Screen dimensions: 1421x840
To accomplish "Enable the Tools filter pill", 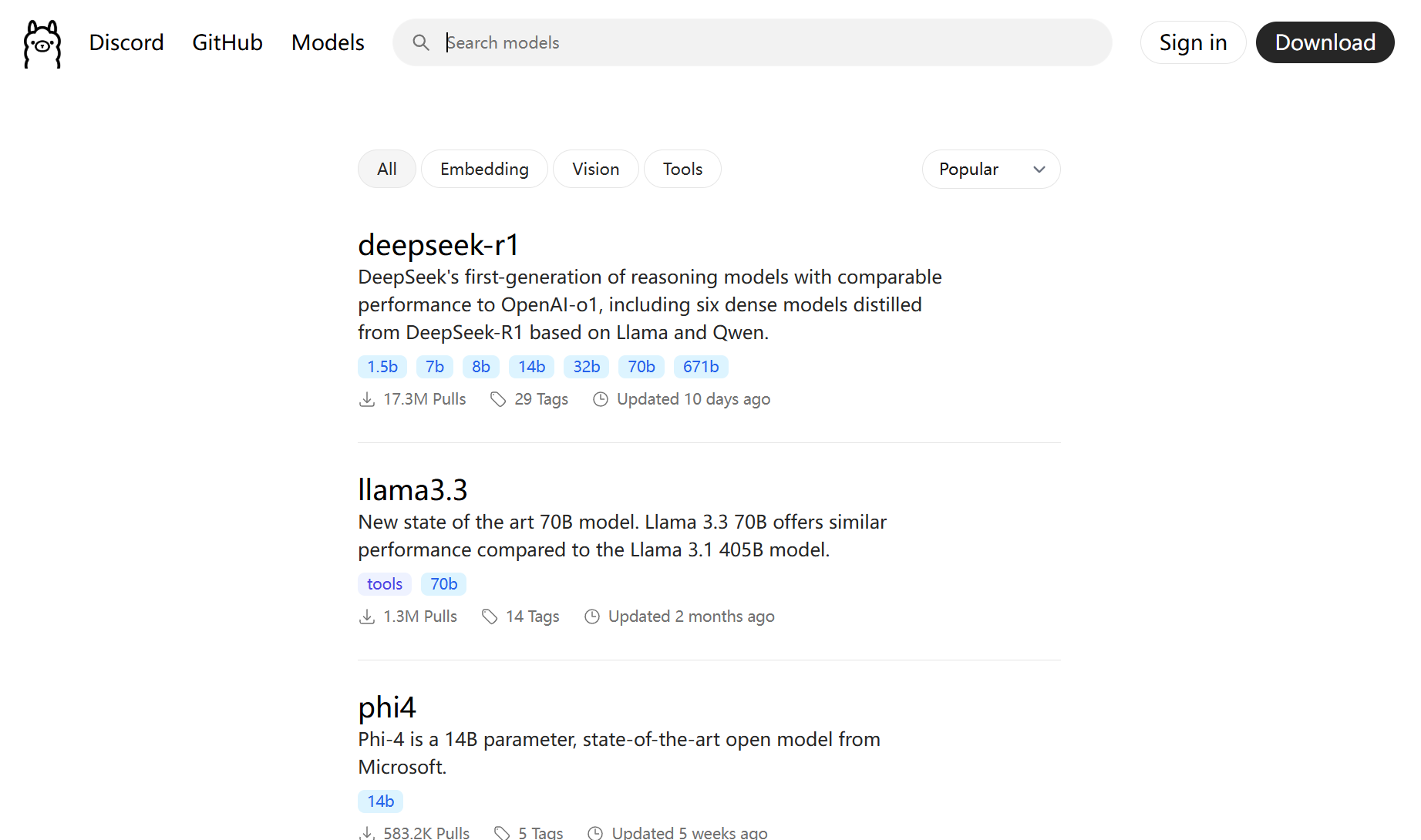I will tap(682, 169).
